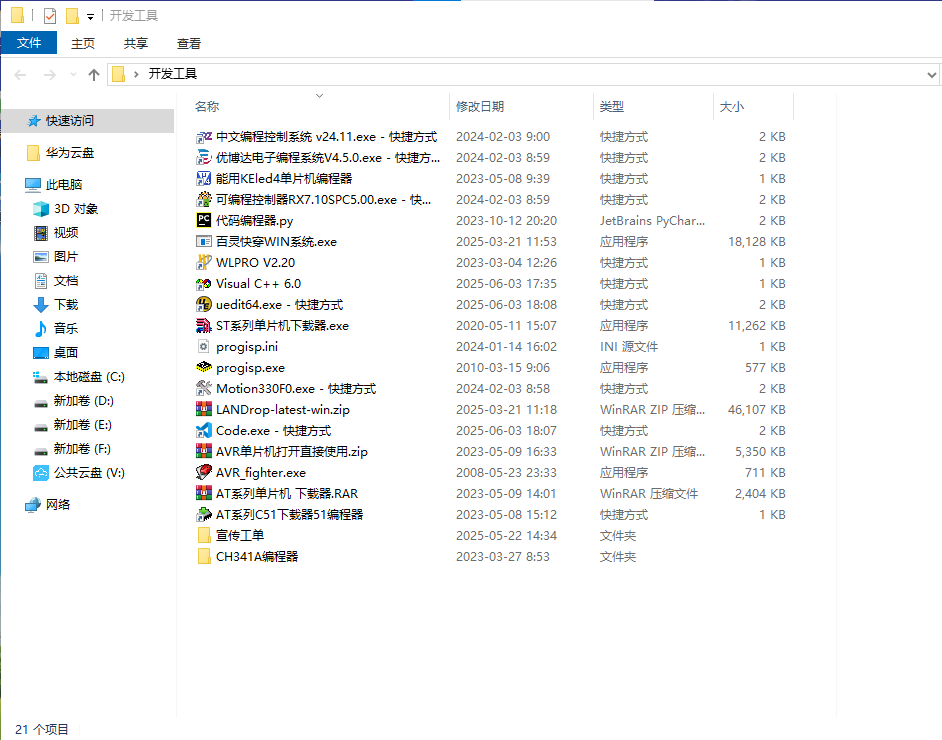Screen dimensions: 942x740
Task: Switch to the 查看 ribbon tab
Action: [x=189, y=43]
